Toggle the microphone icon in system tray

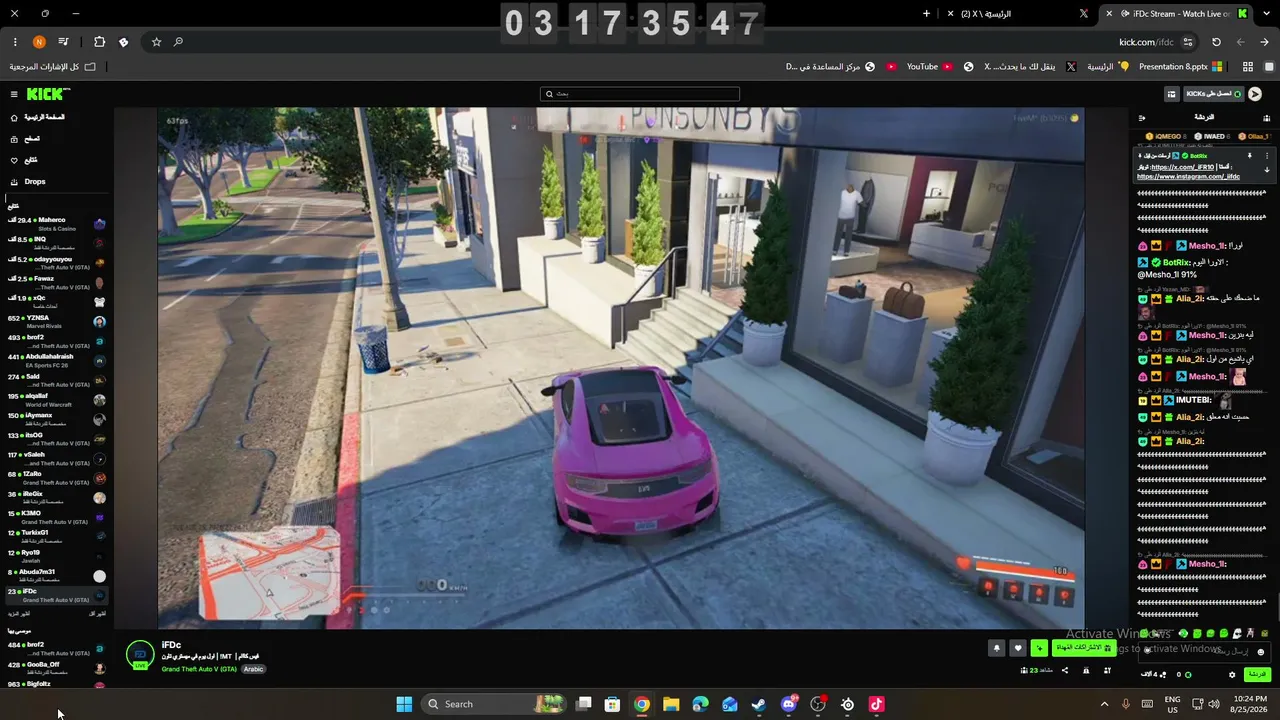tap(1126, 704)
